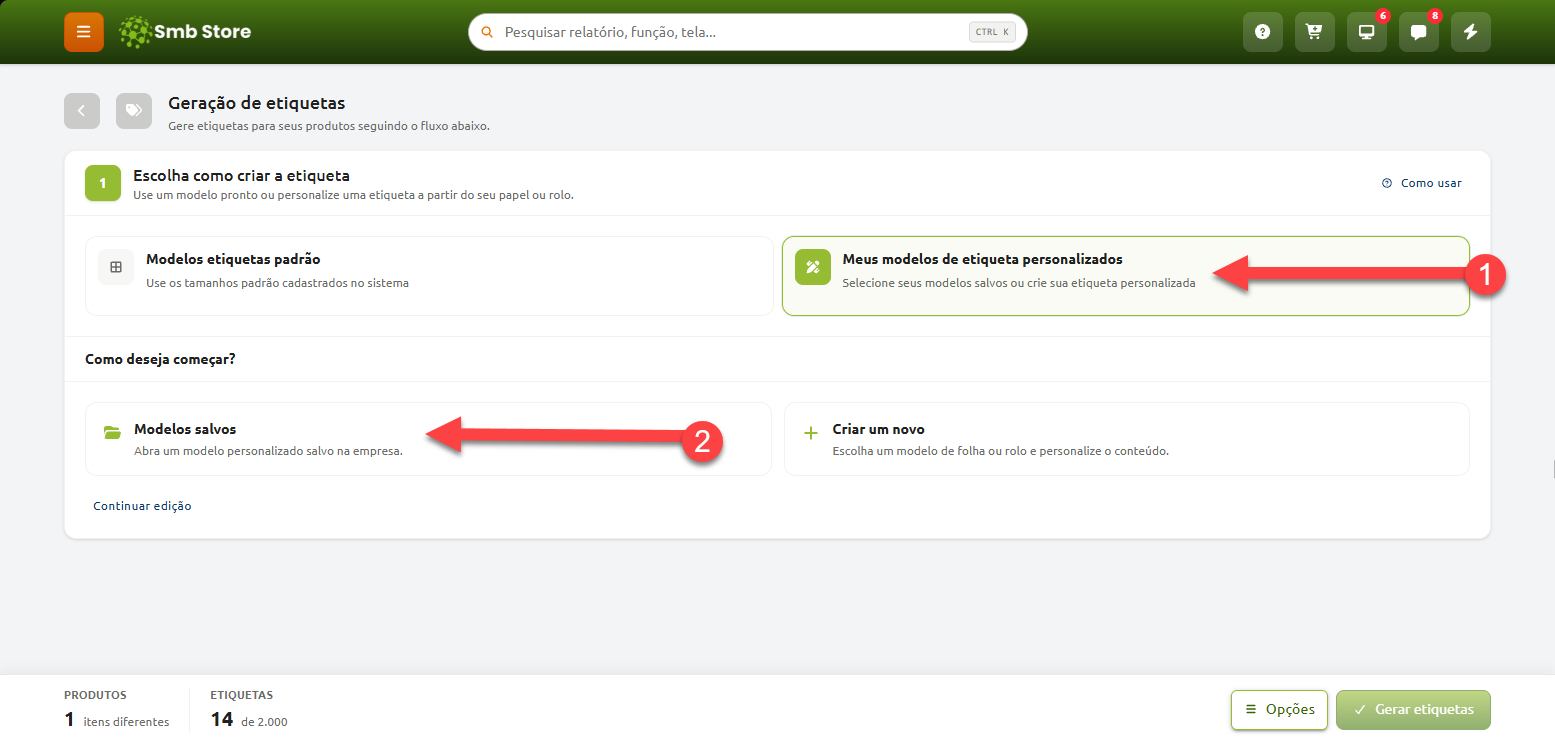This screenshot has height=745, width=1555.
Task: Click the Geração de etiquetas heading
Action: [257, 103]
